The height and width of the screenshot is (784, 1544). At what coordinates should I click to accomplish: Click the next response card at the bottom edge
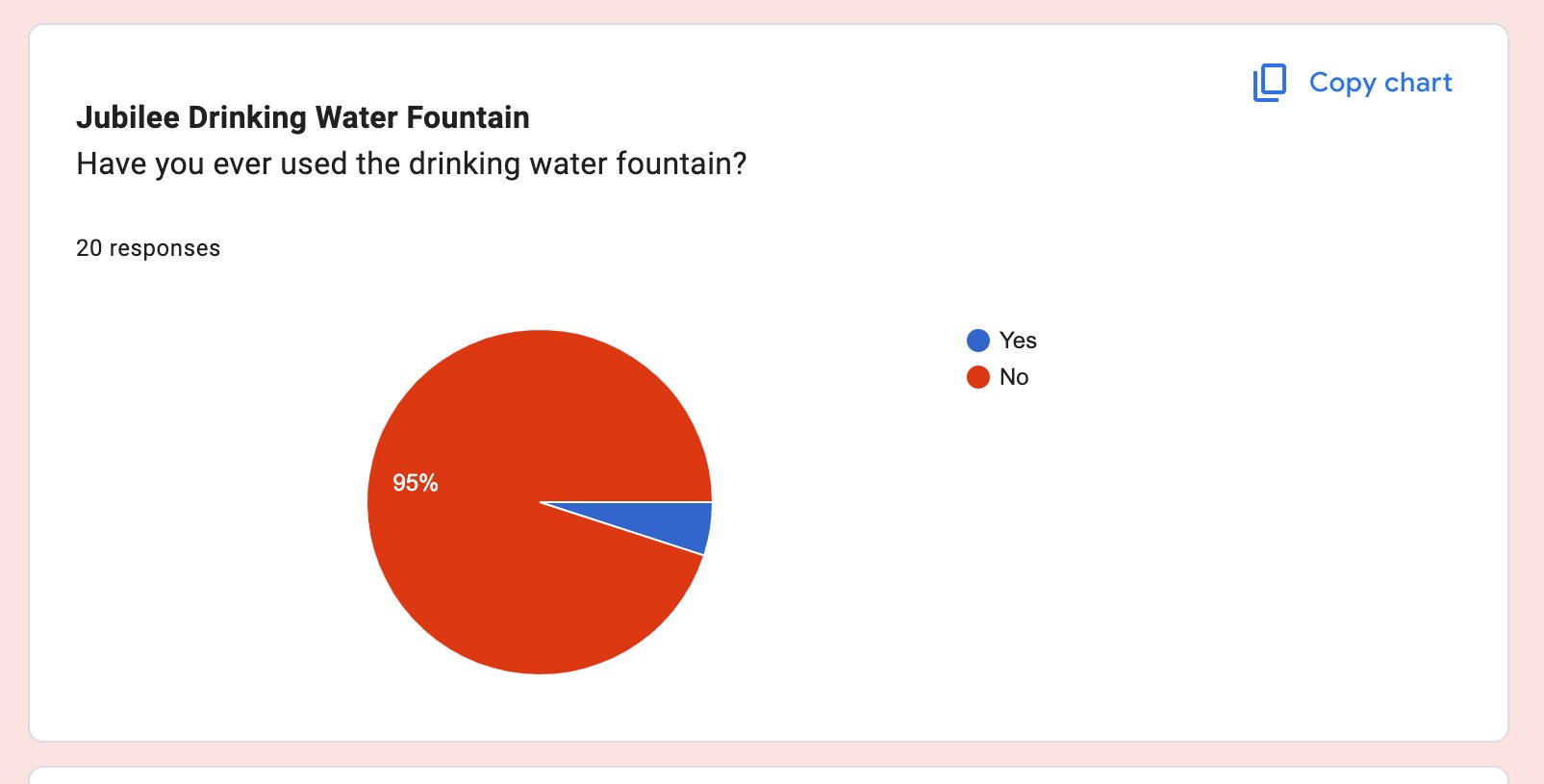(x=769, y=775)
